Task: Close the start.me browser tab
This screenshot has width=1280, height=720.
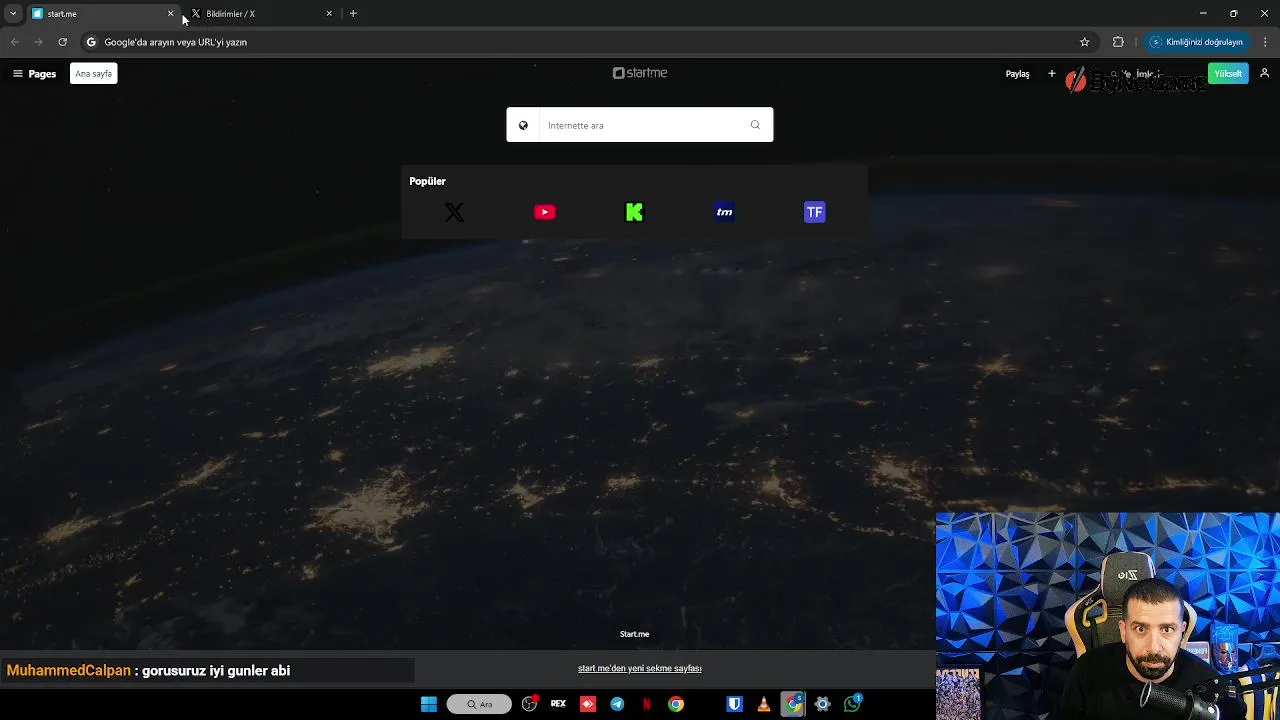Action: click(x=170, y=14)
